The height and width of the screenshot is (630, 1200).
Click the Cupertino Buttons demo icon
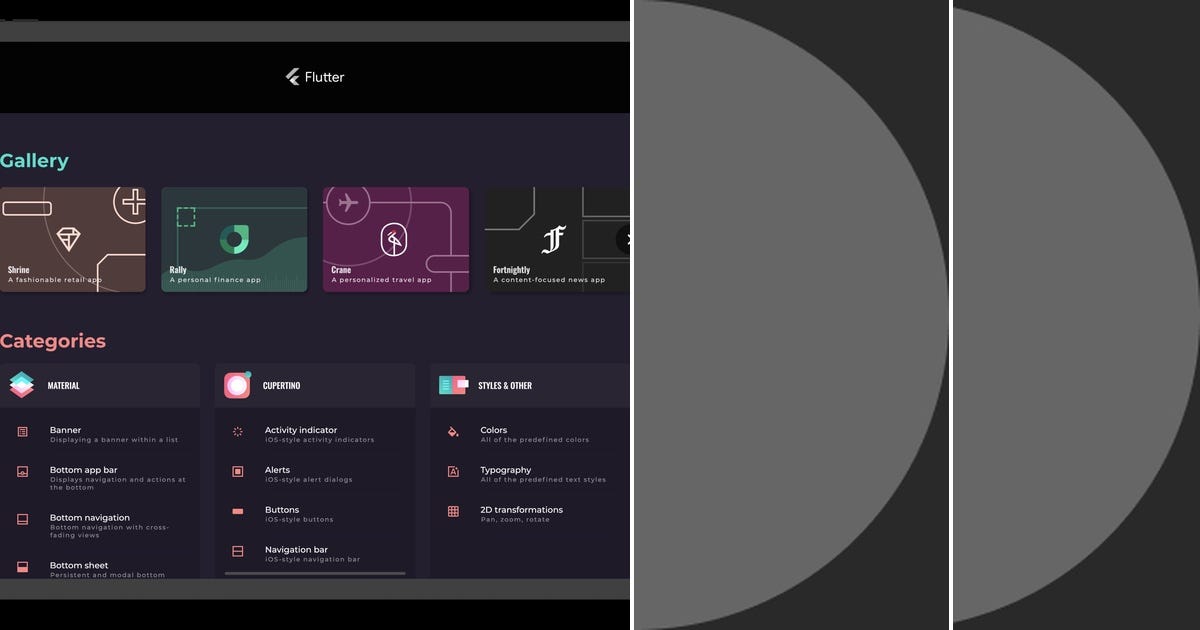point(238,511)
